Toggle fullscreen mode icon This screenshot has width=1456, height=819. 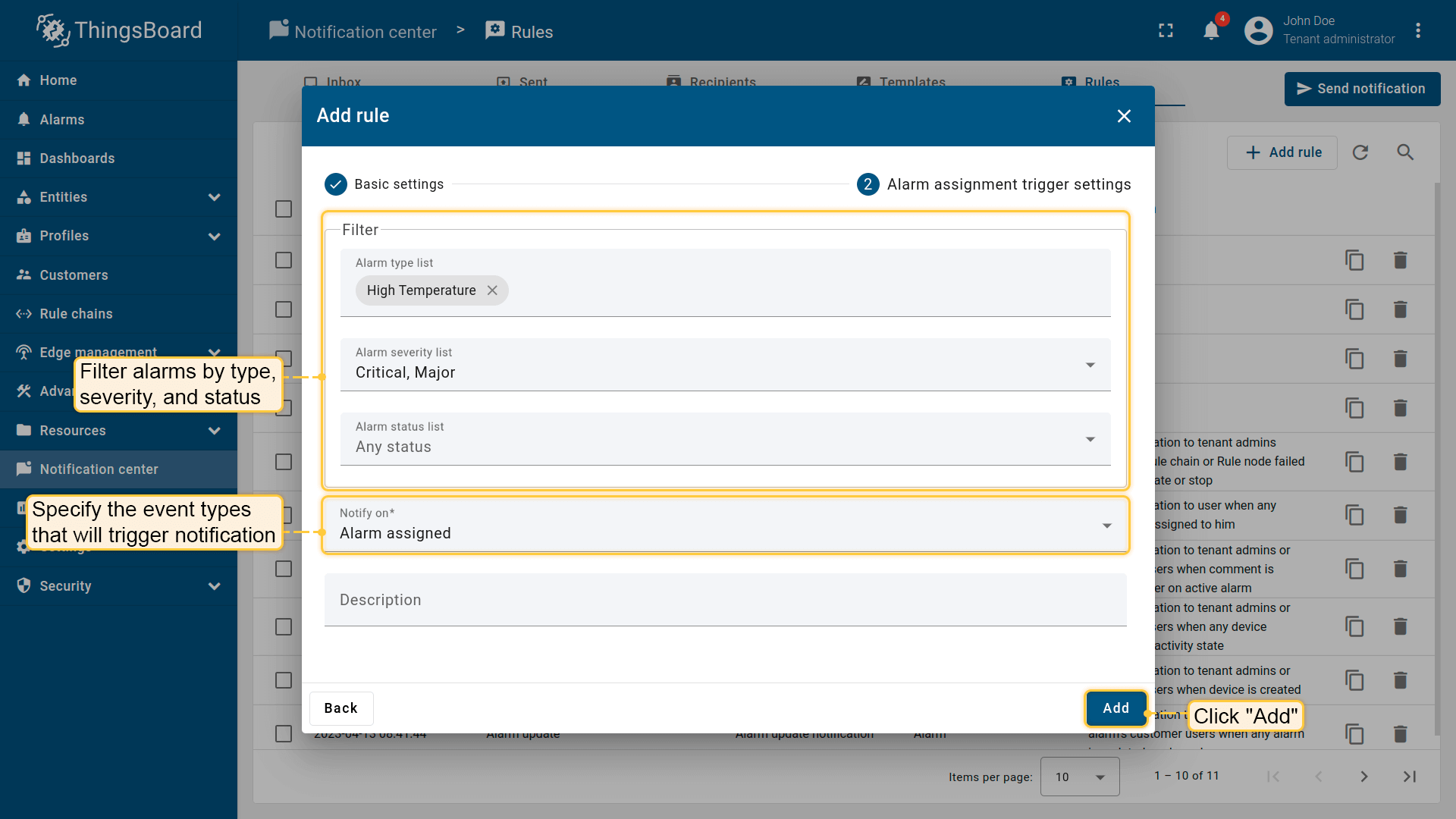1166,31
